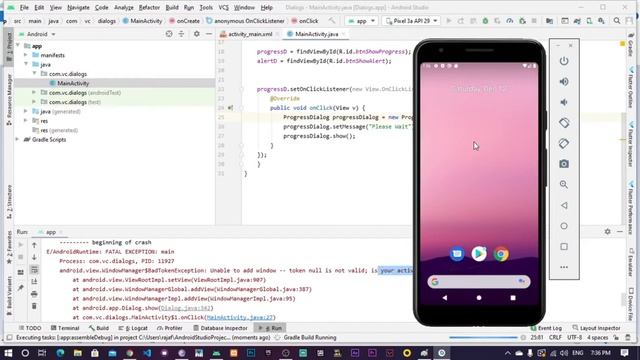Screen dimensions: 640x360
Task: Expand Gradle Scripts node
Action: (x=18, y=140)
